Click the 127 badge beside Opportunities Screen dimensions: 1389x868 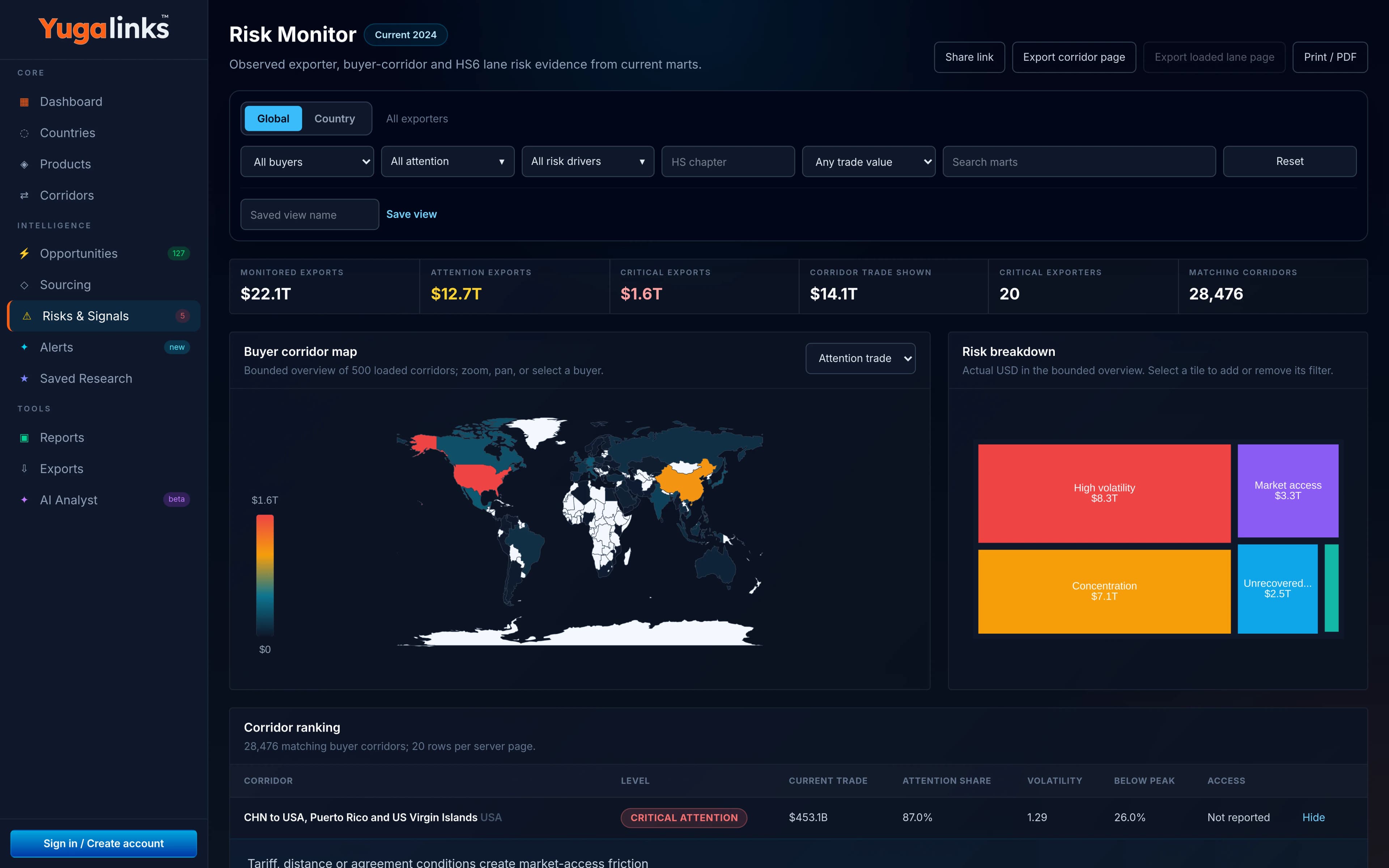coord(178,254)
